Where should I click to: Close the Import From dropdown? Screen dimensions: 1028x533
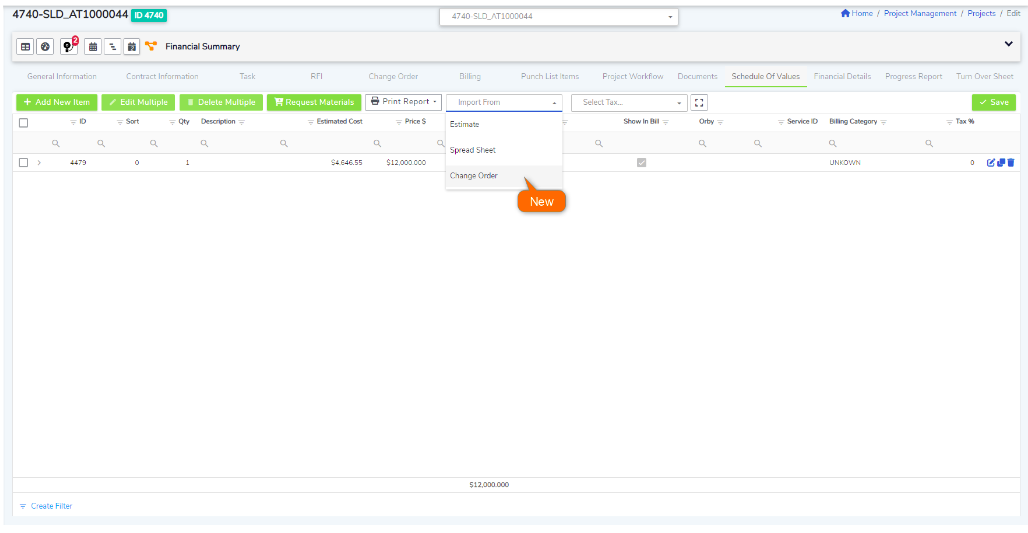click(x=504, y=102)
